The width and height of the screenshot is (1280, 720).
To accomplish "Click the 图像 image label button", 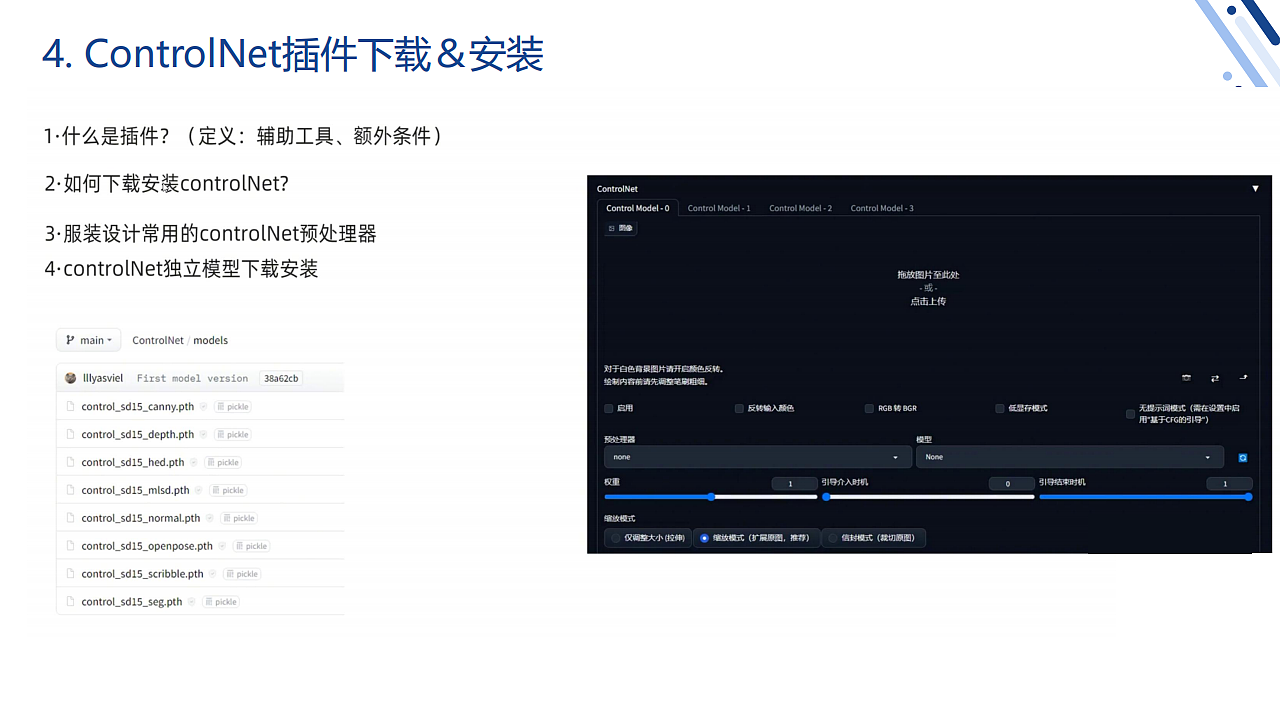I will (x=621, y=228).
